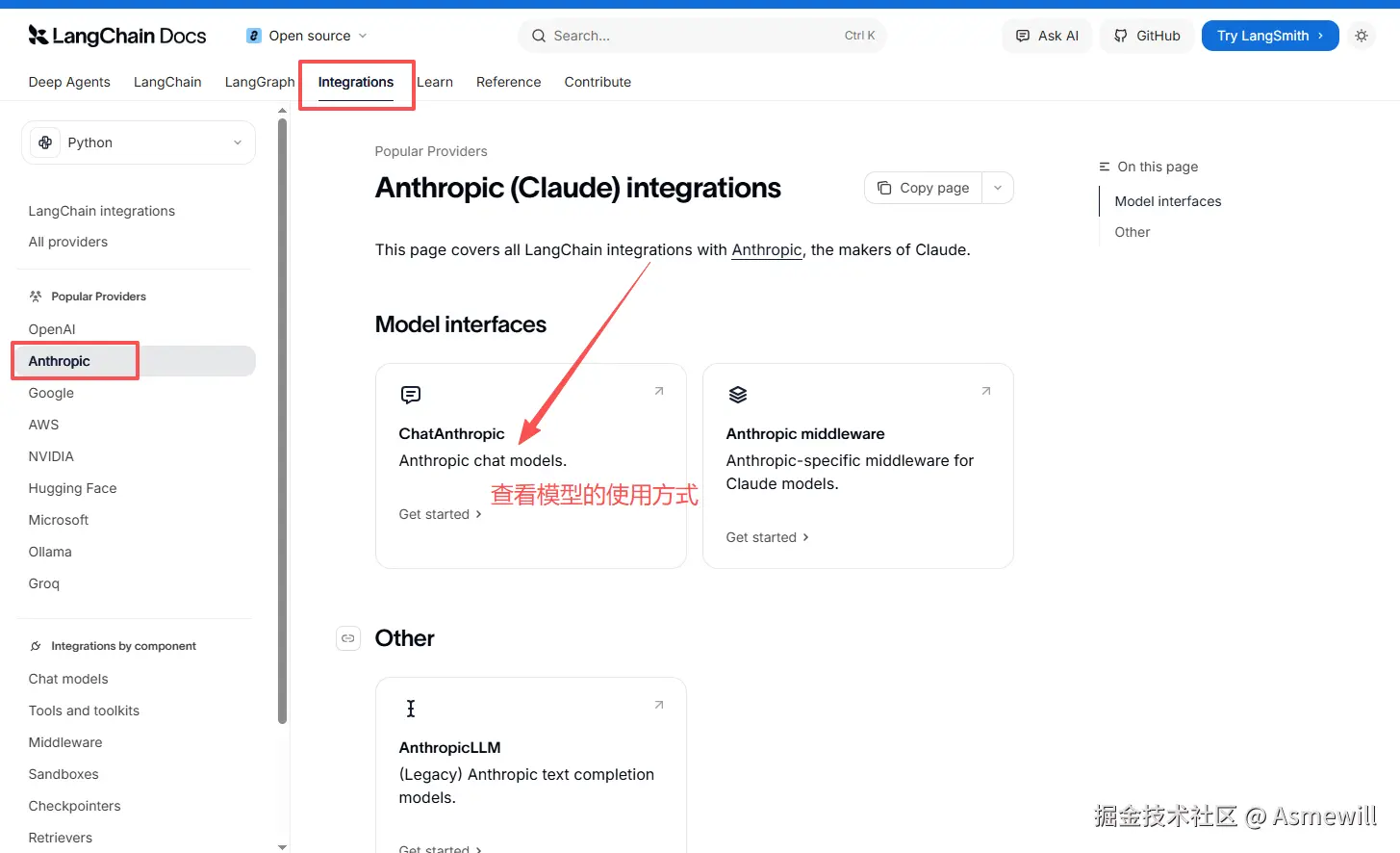Click the Ask AI button
The width and height of the screenshot is (1400, 853).
1047,36
